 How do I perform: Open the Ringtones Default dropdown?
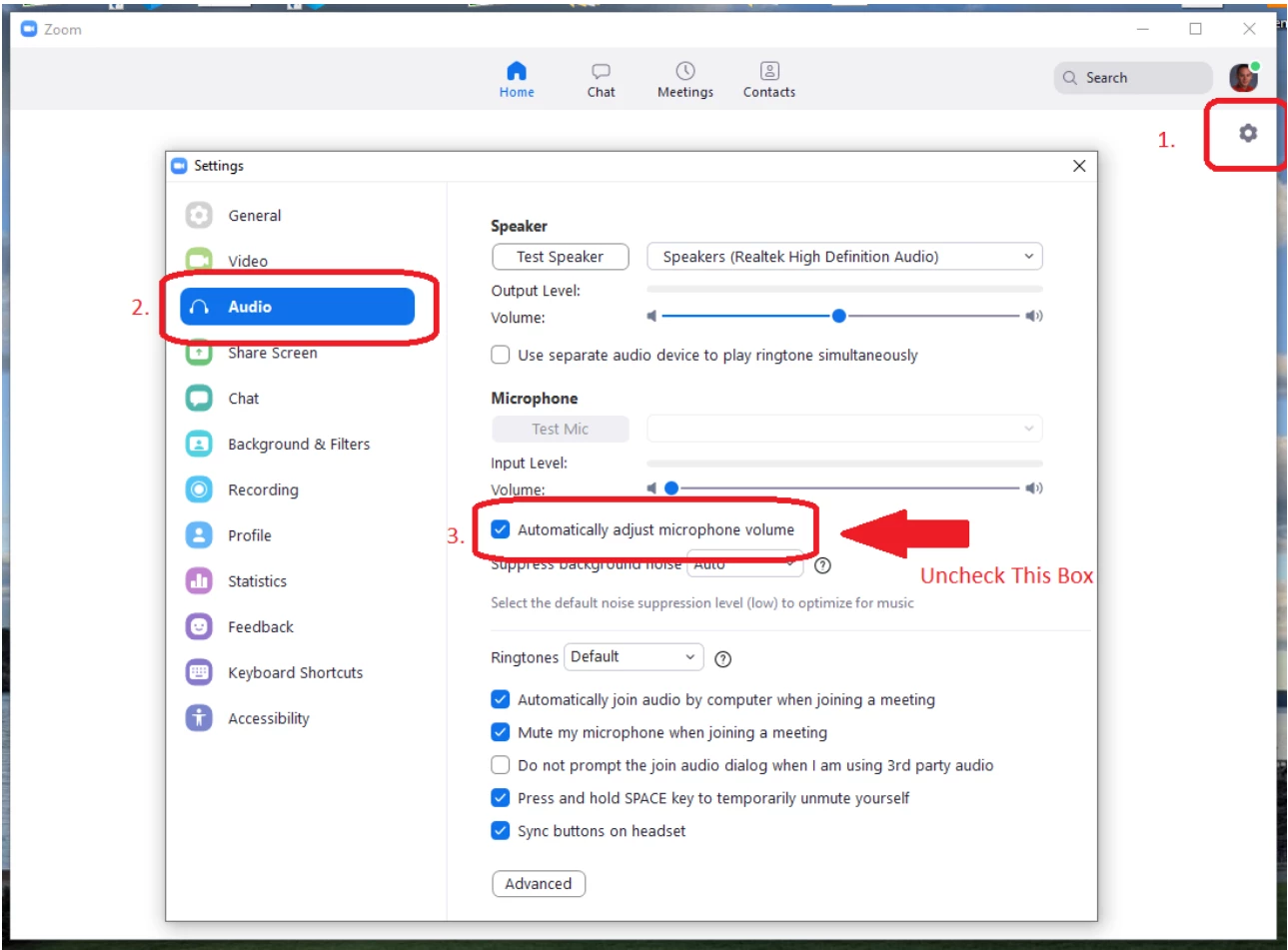[634, 657]
